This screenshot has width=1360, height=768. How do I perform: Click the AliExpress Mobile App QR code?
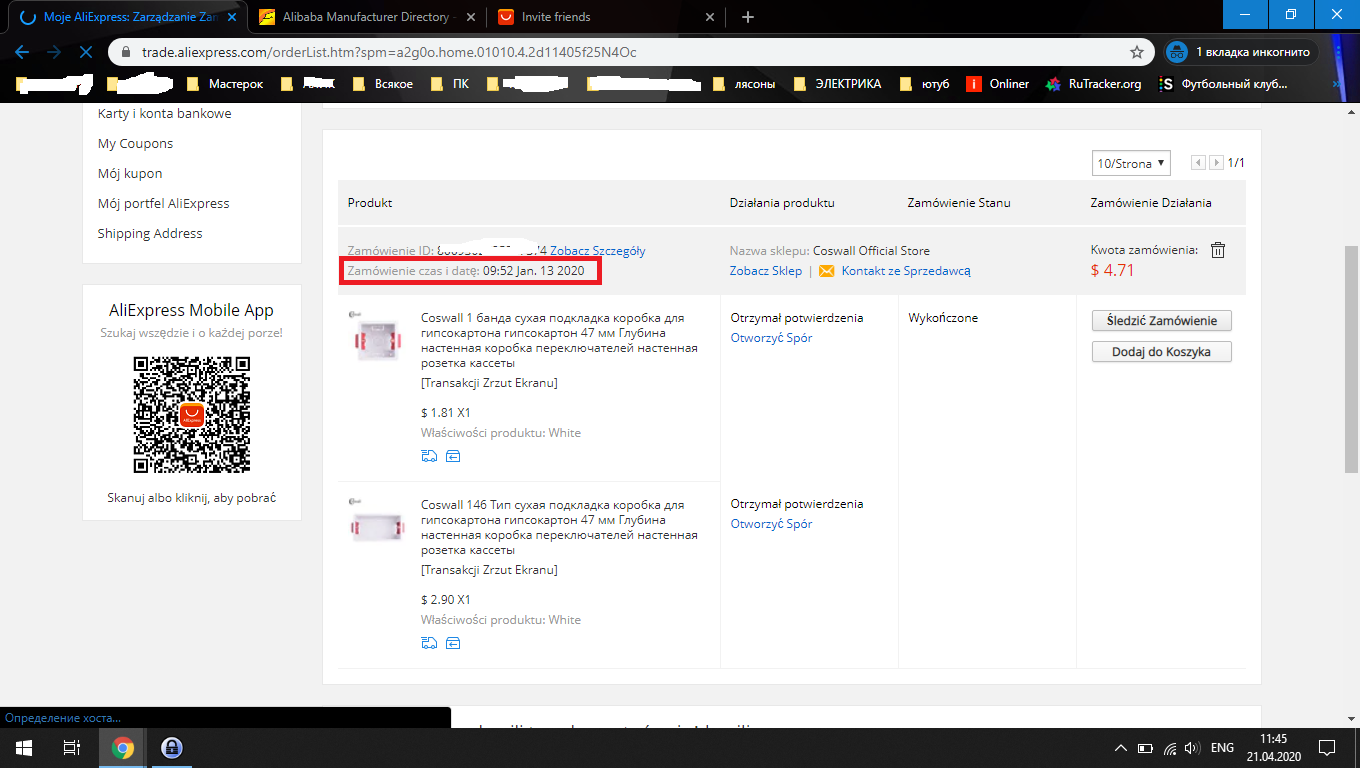tap(192, 415)
